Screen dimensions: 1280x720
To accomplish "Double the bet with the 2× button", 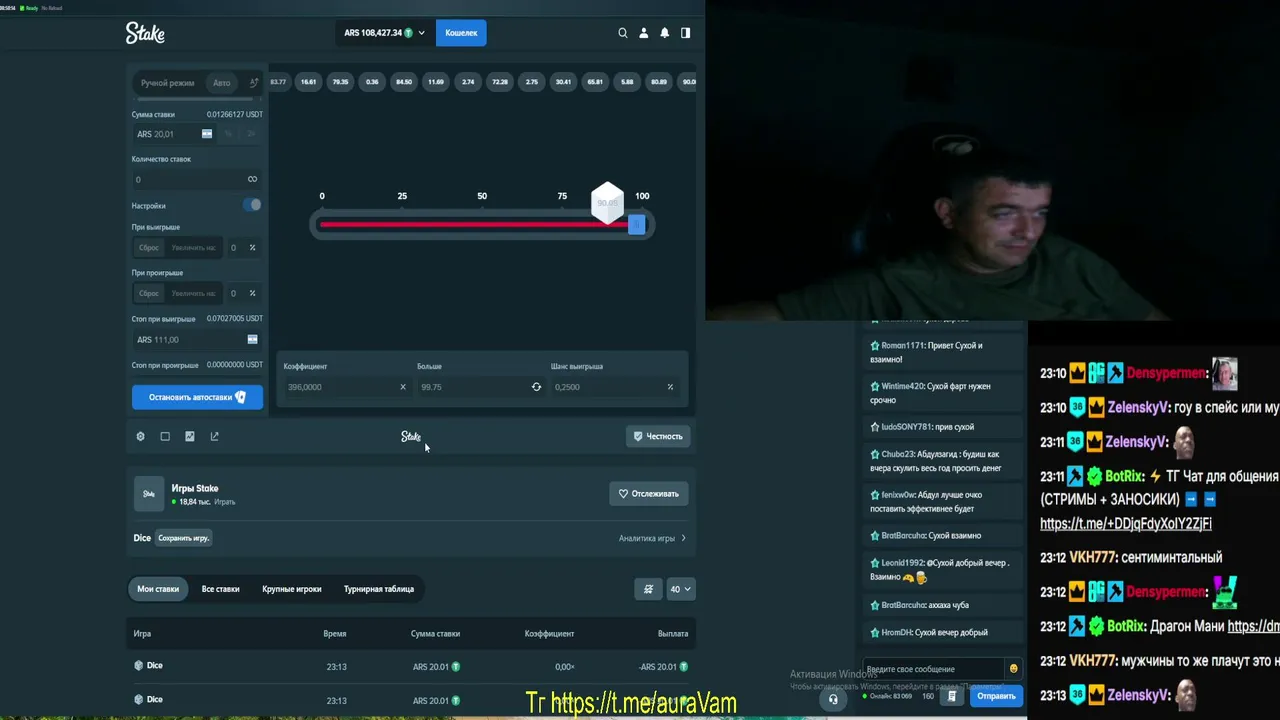I will point(251,134).
